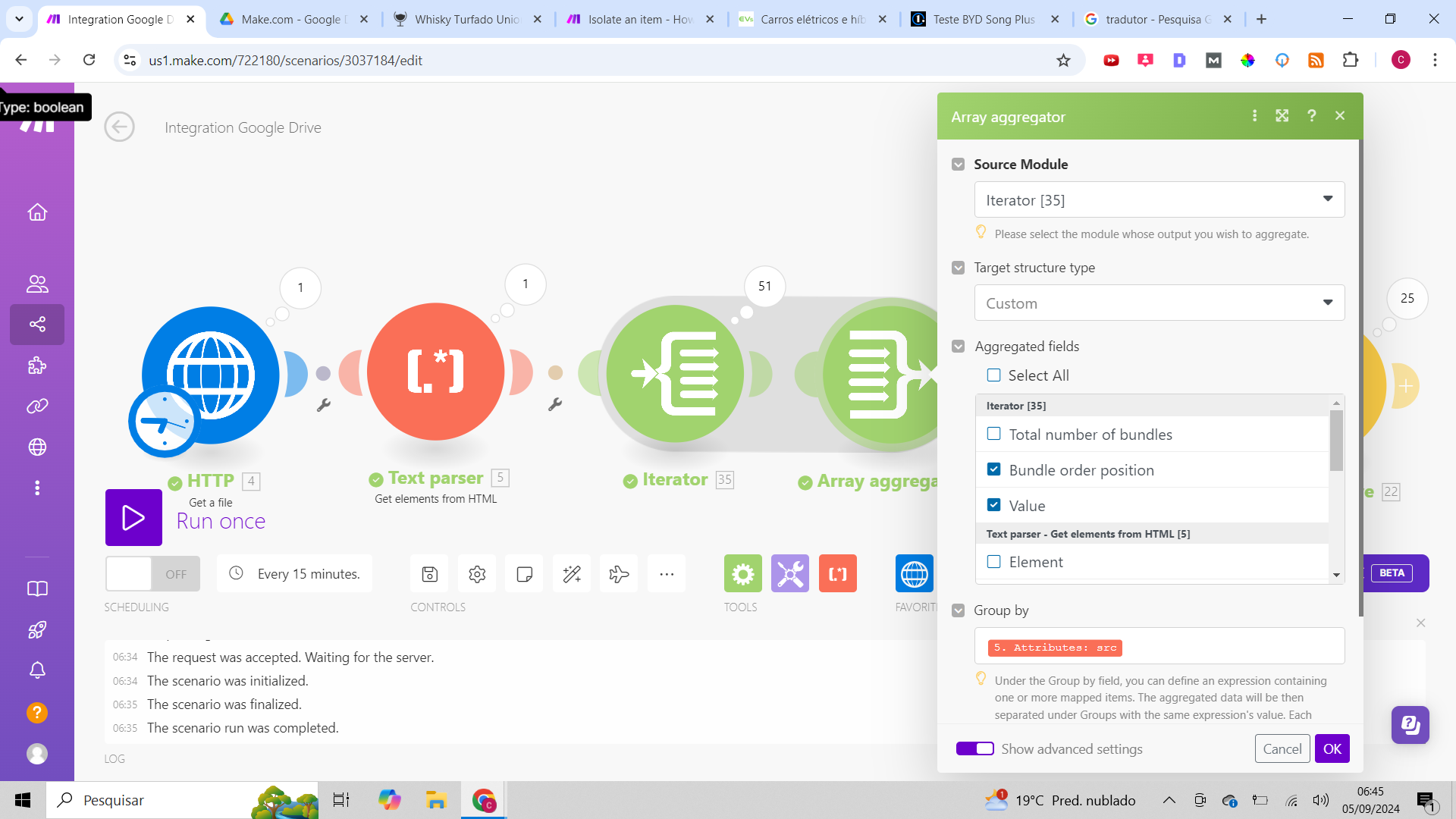Click the OK button in the aggregator panel
Image resolution: width=1456 pixels, height=819 pixels.
1332,748
